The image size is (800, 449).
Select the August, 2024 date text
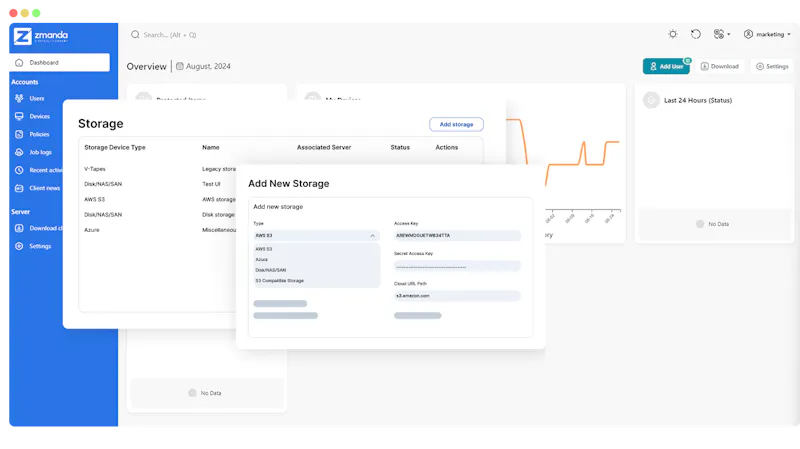(x=208, y=66)
